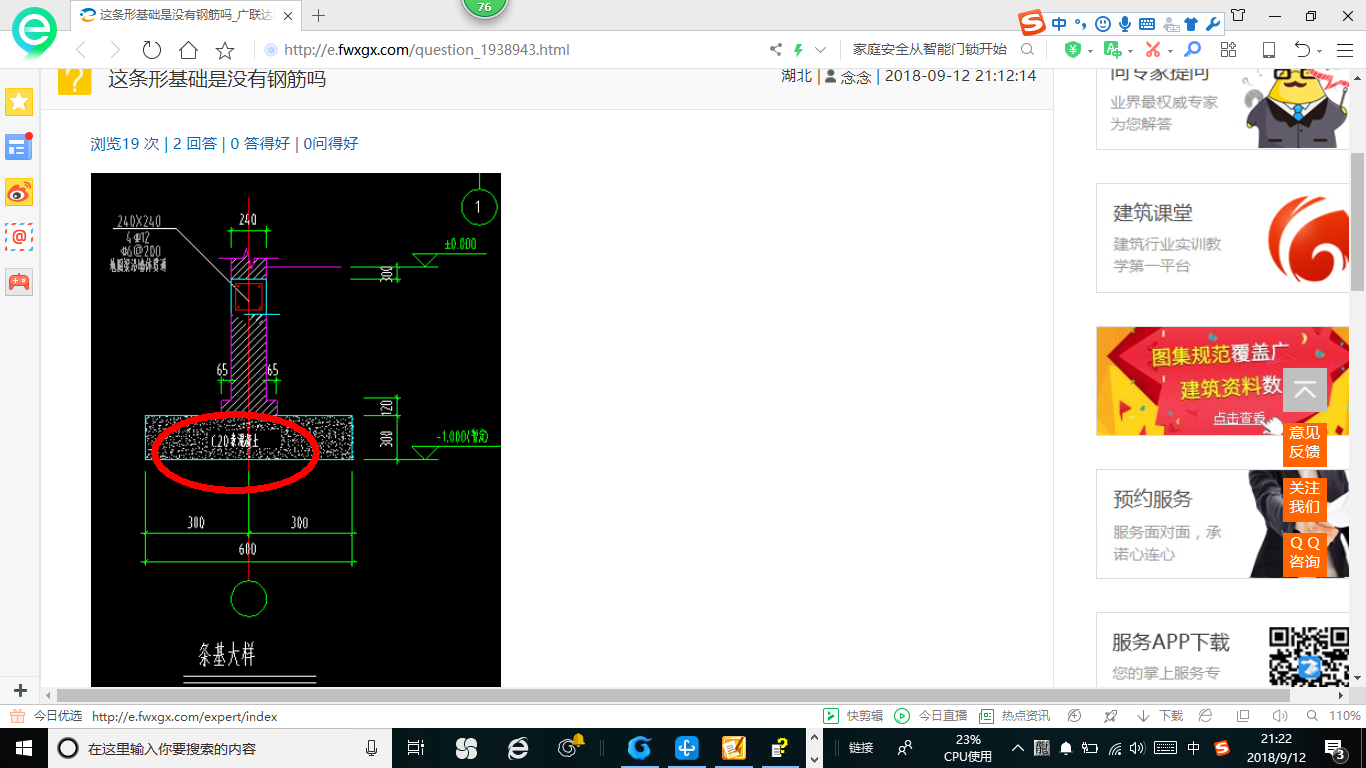This screenshot has width=1366, height=768.
Task: Click the Q Q 咨询 button
Action: pyautogui.click(x=1305, y=552)
